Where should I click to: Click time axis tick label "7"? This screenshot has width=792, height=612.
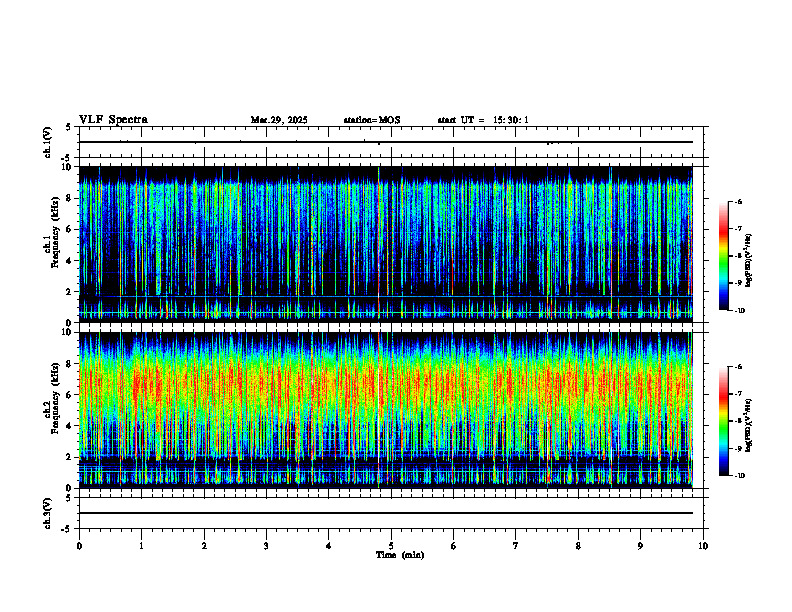(516, 546)
